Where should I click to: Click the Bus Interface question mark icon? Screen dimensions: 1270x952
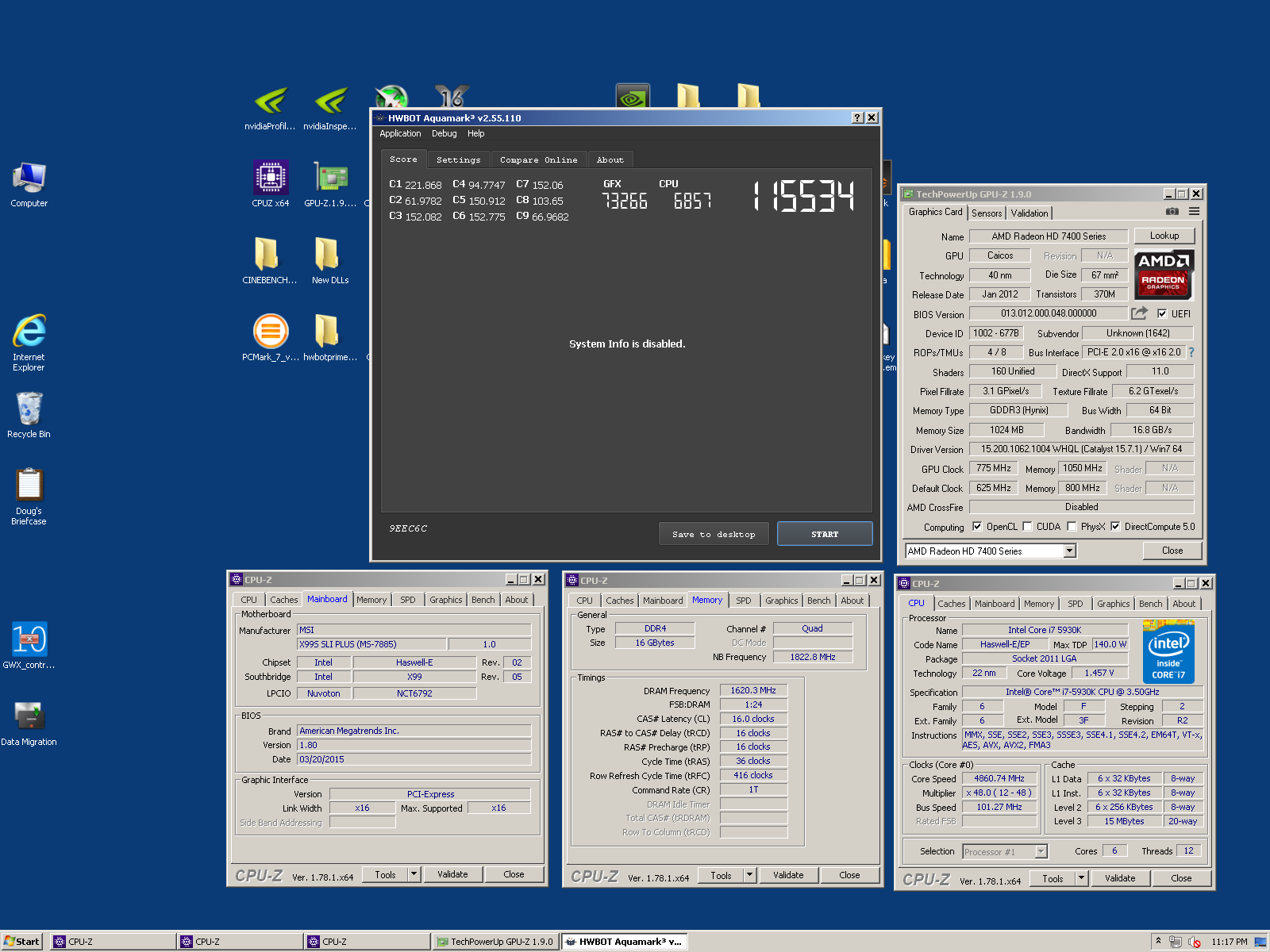1191,352
